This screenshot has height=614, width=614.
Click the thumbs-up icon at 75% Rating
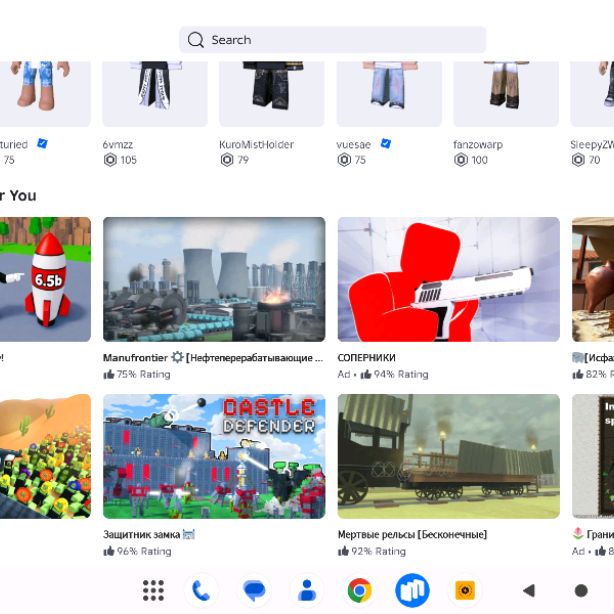pyautogui.click(x=108, y=374)
